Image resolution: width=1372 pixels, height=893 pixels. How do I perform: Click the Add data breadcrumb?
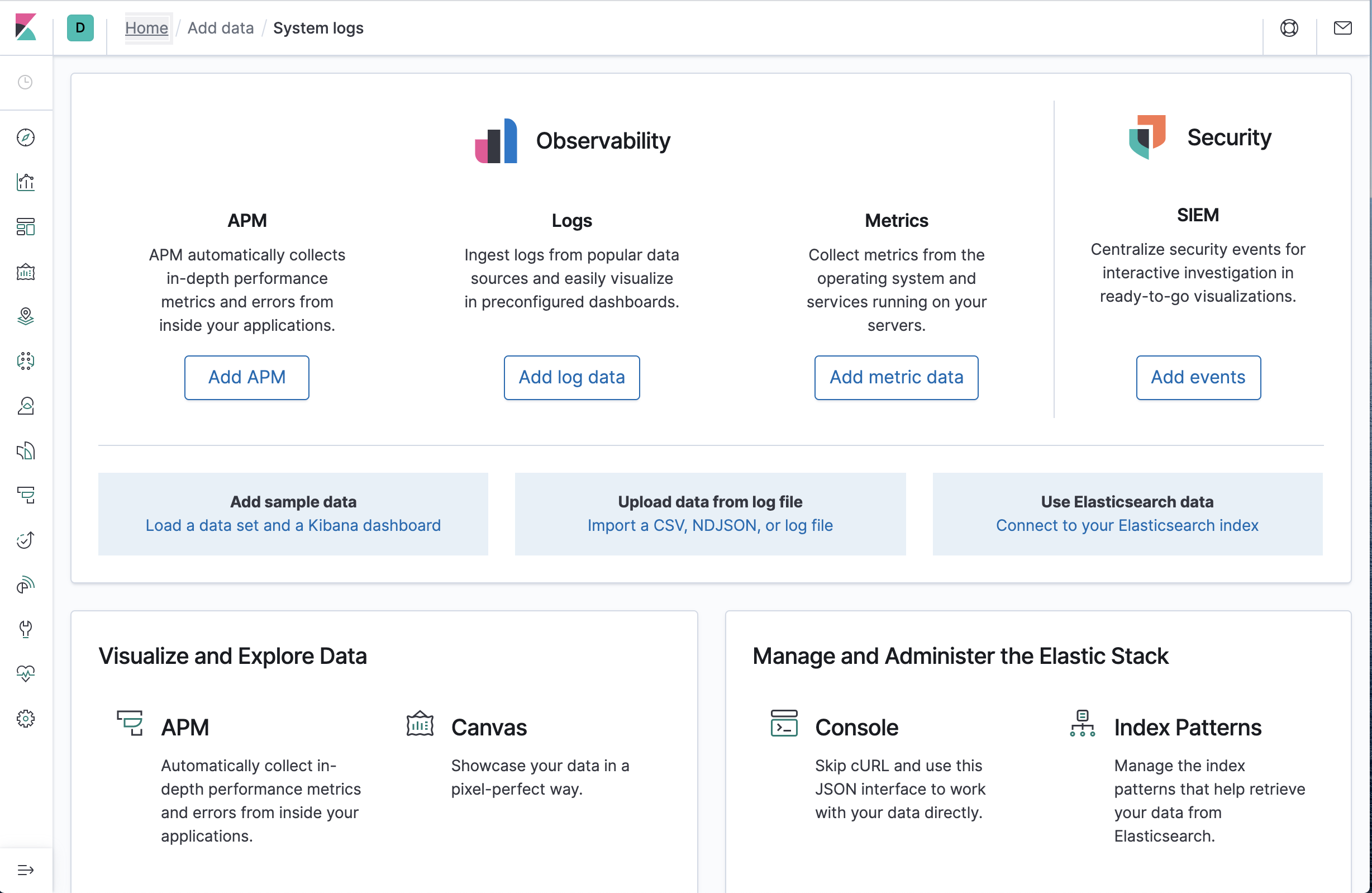[220, 28]
